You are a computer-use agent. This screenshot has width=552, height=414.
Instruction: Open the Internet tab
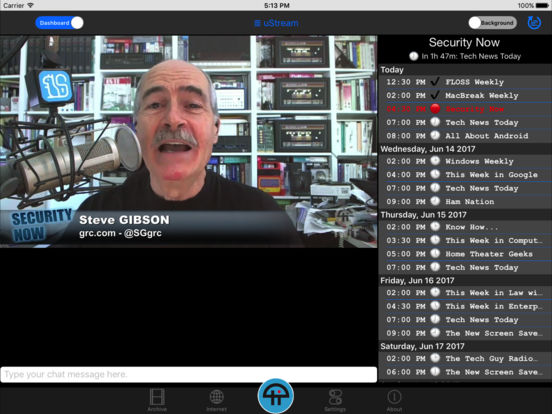pyautogui.click(x=217, y=400)
